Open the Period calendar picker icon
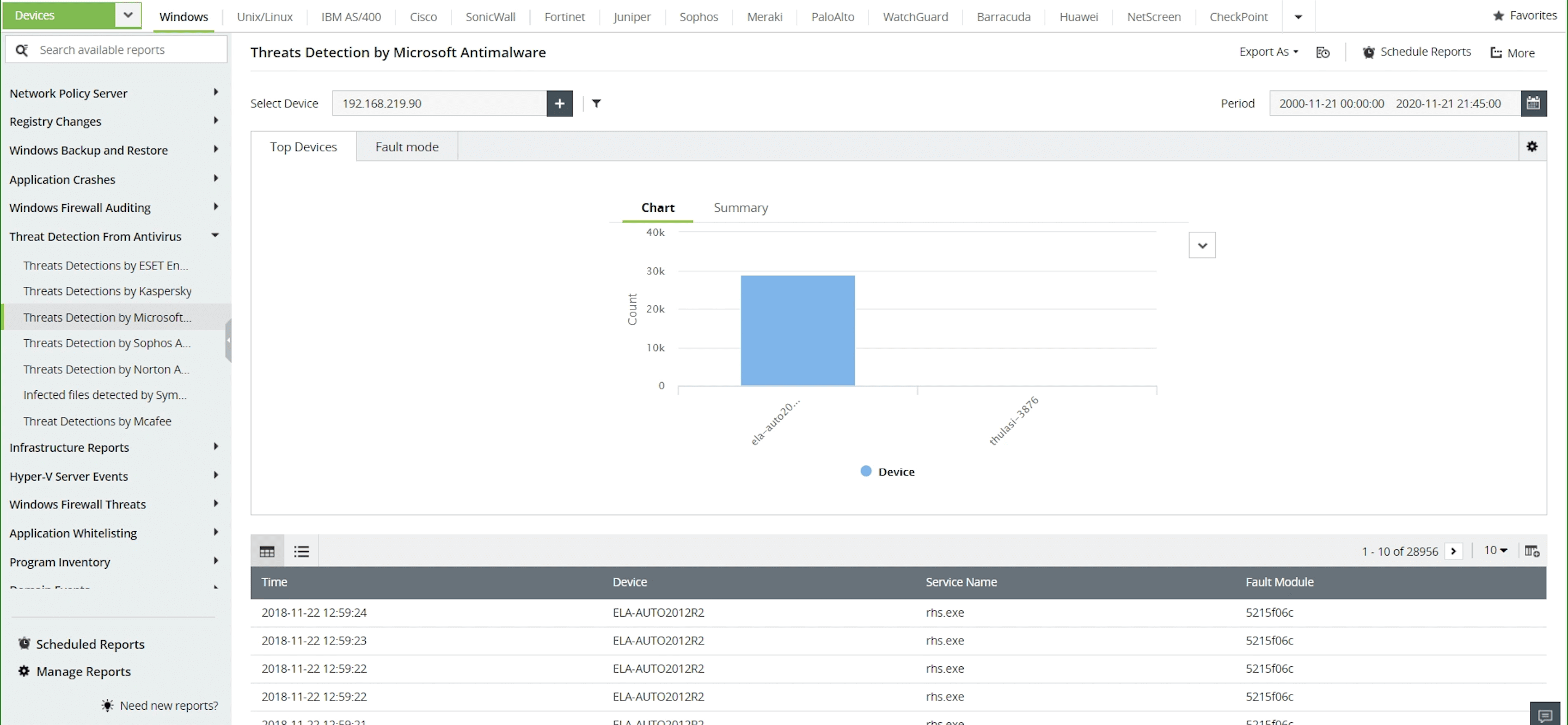 pos(1533,103)
